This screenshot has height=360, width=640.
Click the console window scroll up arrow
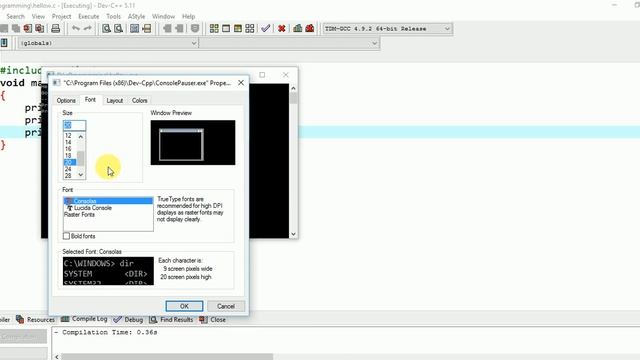pos(293,88)
